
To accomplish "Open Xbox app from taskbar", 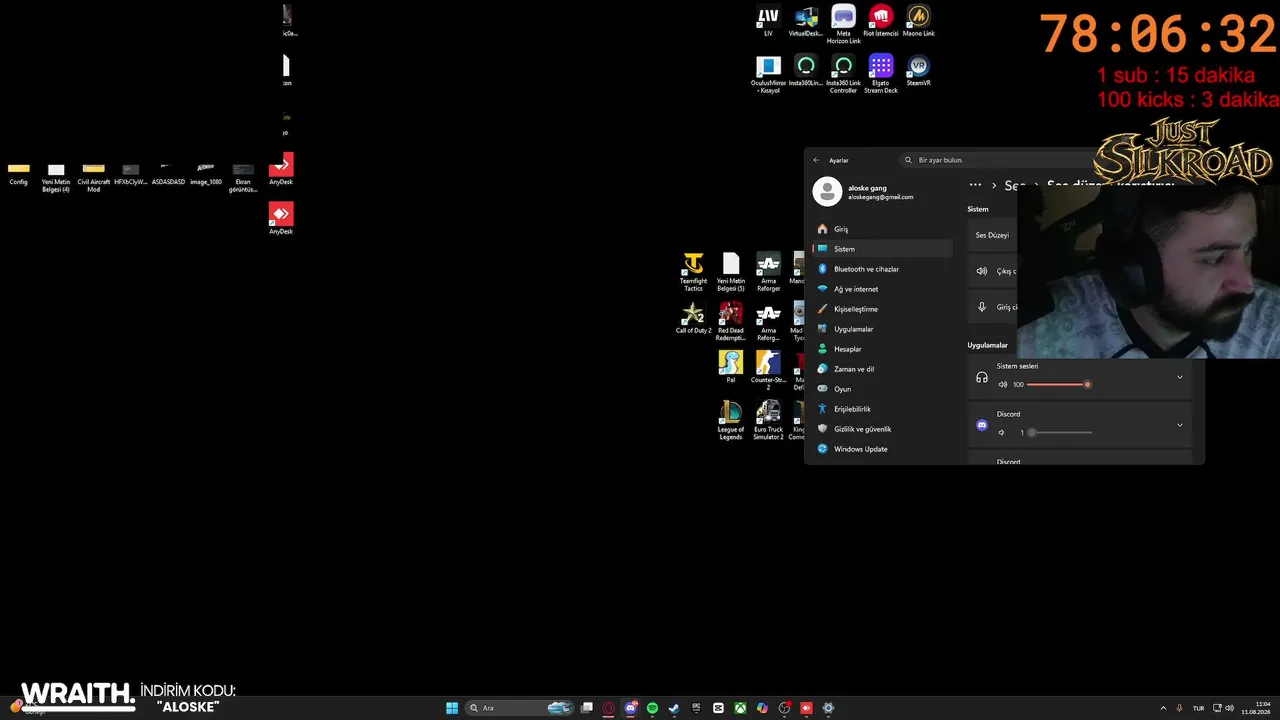I will (740, 708).
